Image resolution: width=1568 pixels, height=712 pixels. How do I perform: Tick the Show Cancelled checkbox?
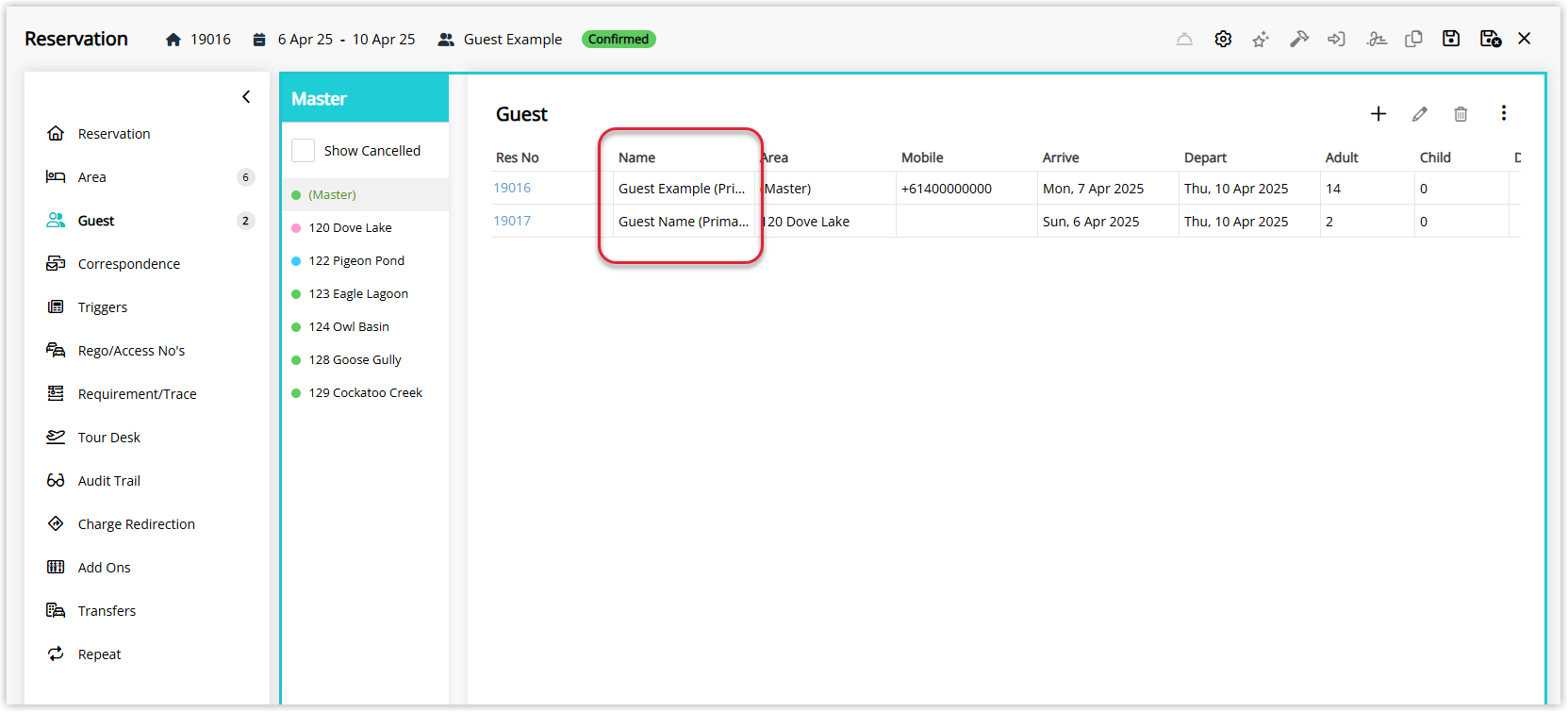[x=303, y=151]
